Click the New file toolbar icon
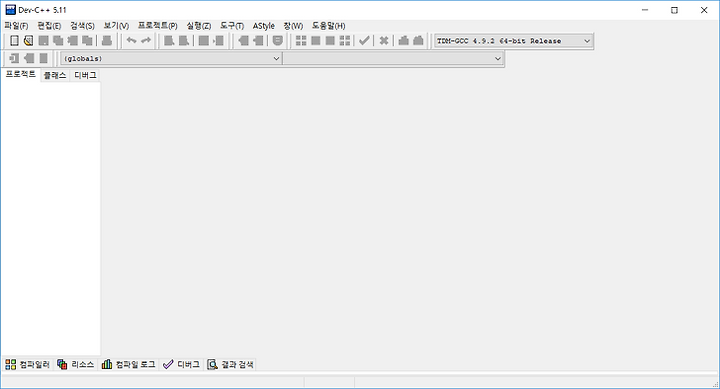Screen dimensions: 720x389 [x=14, y=41]
